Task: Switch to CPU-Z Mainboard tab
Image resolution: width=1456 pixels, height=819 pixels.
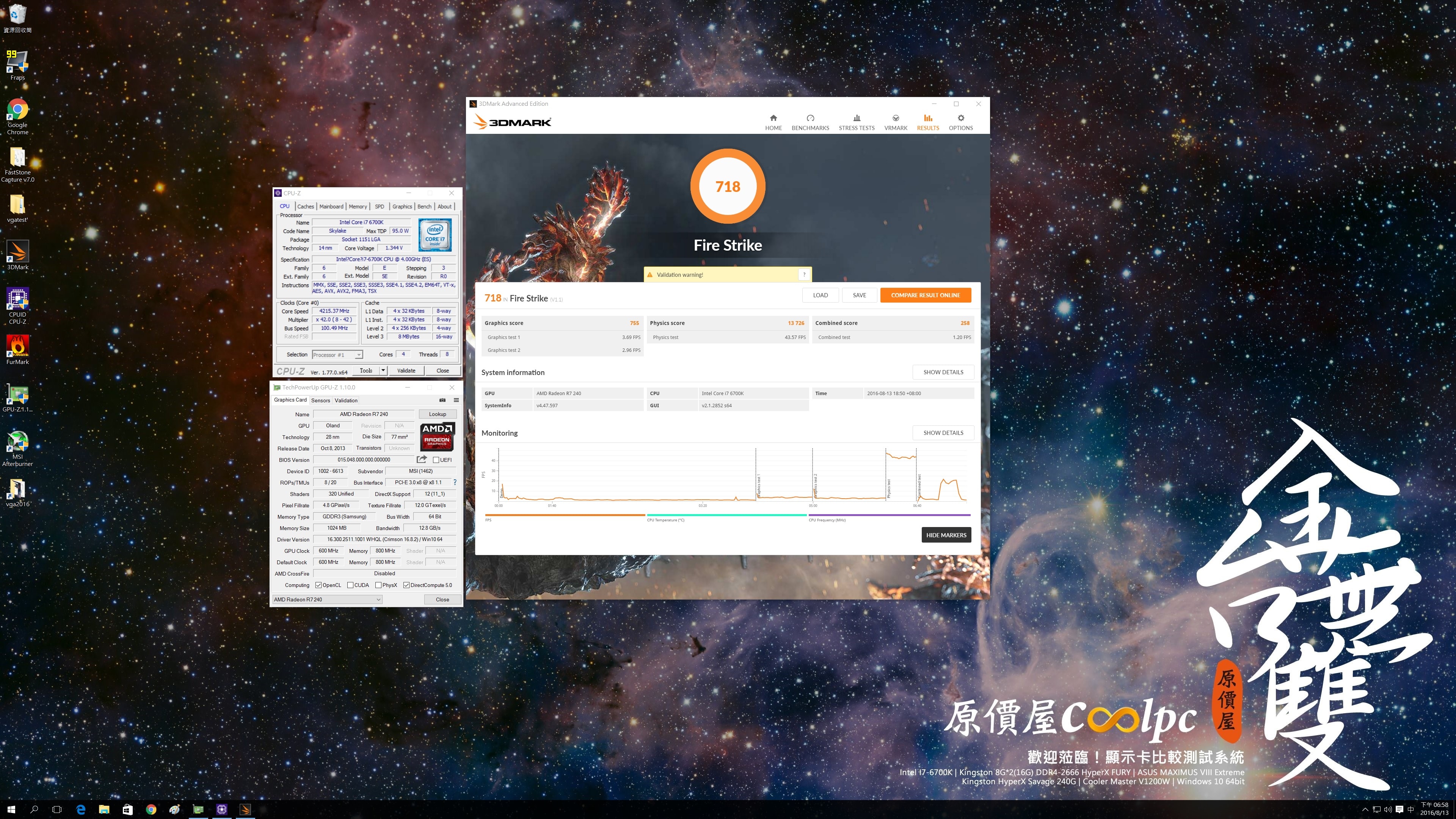Action: (331, 206)
